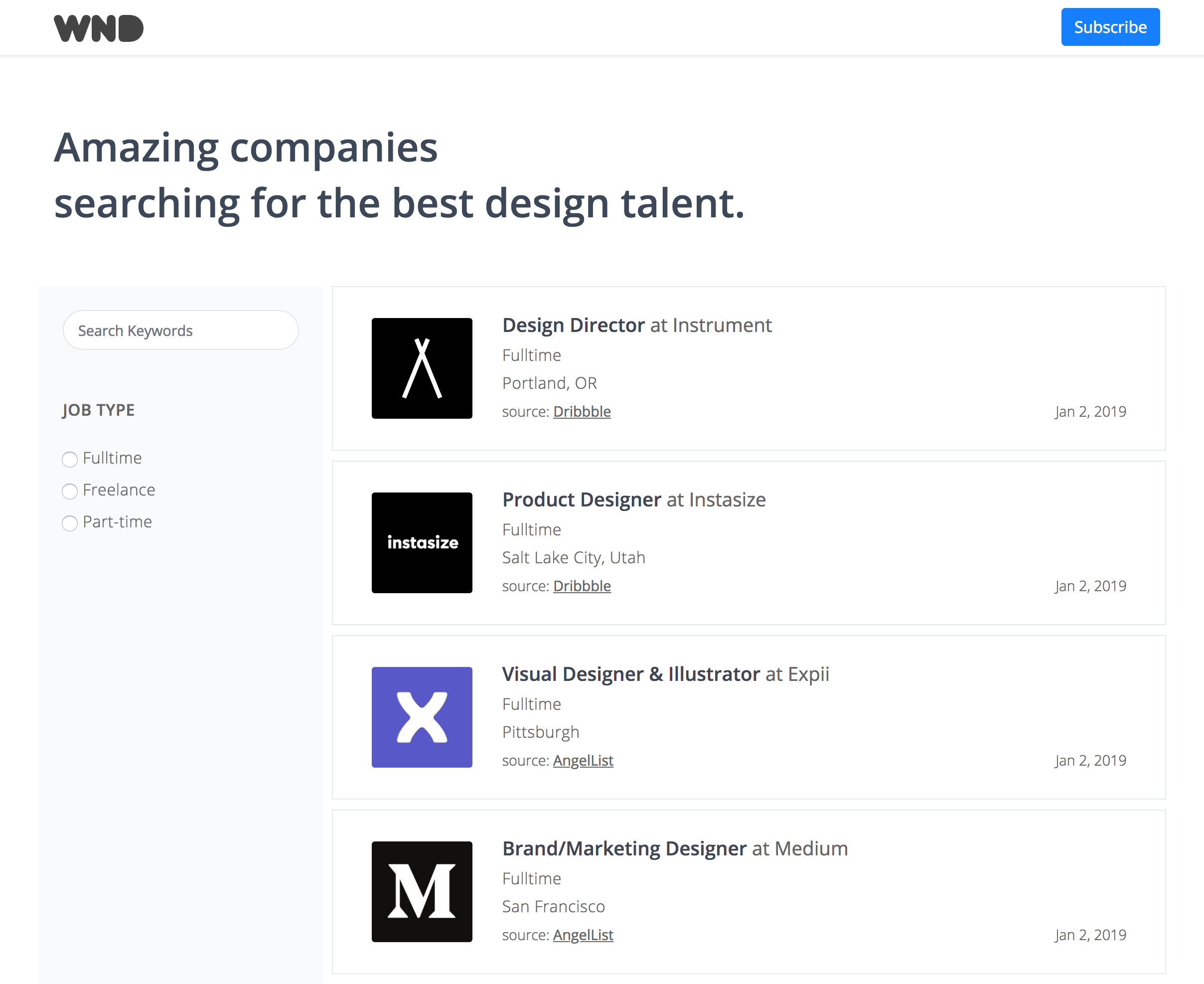Viewport: 1204px width, 984px height.
Task: Click the WND logo to go home
Action: [x=98, y=26]
